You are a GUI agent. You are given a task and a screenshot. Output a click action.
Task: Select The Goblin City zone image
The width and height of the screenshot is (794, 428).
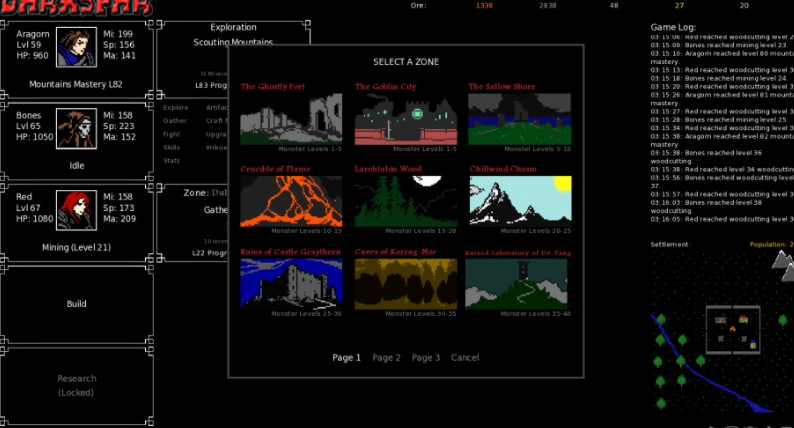pyautogui.click(x=406, y=119)
